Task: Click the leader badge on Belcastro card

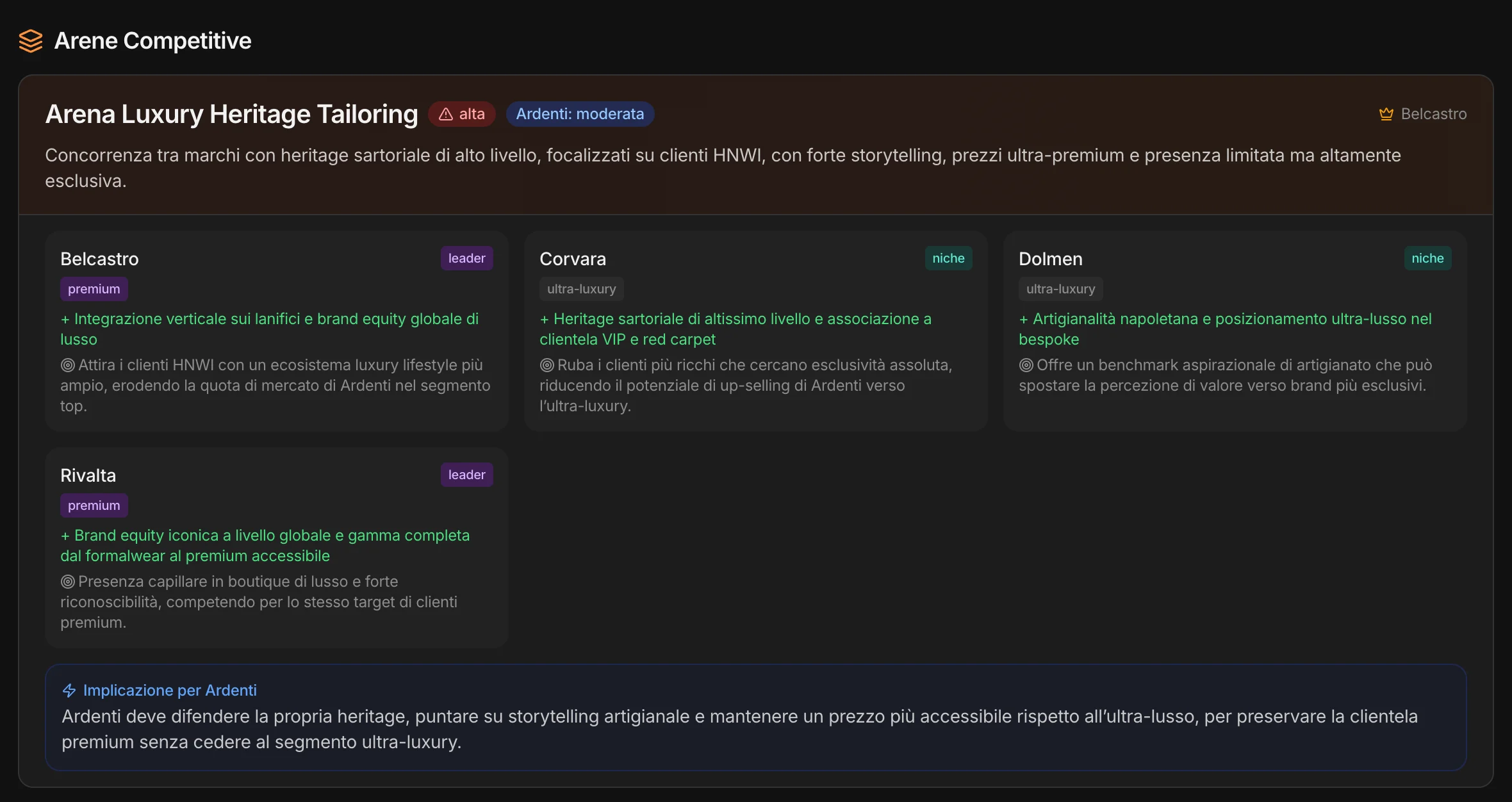Action: click(466, 258)
